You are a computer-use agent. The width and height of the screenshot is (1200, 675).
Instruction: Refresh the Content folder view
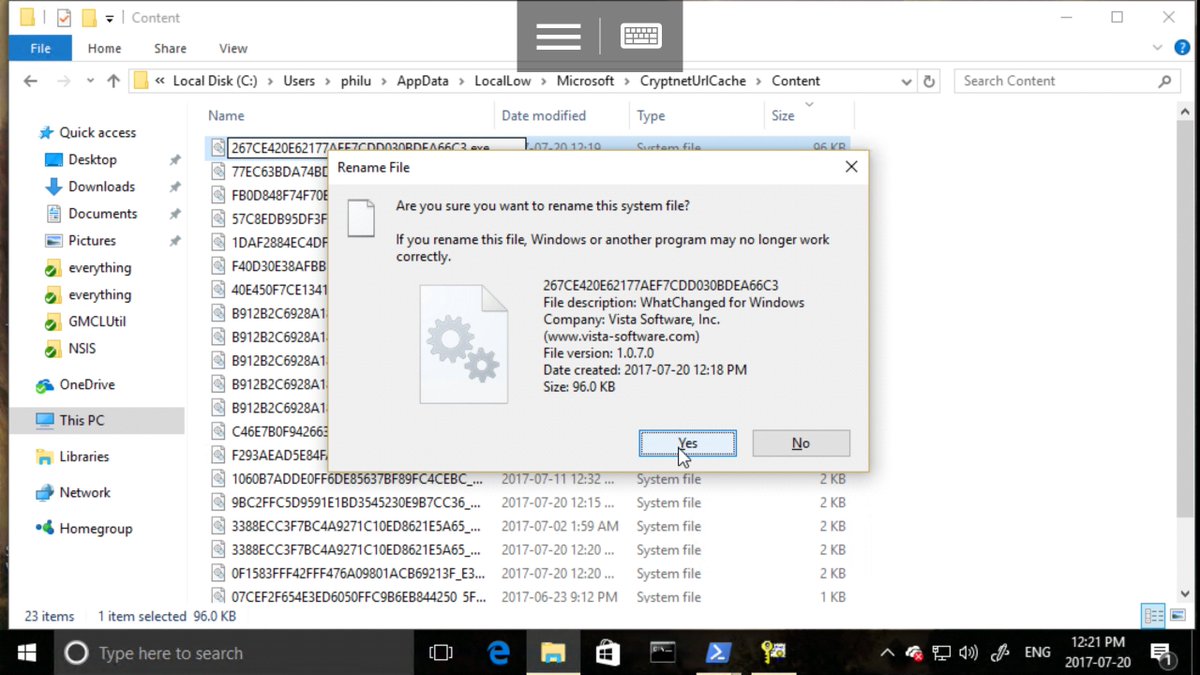(x=929, y=81)
